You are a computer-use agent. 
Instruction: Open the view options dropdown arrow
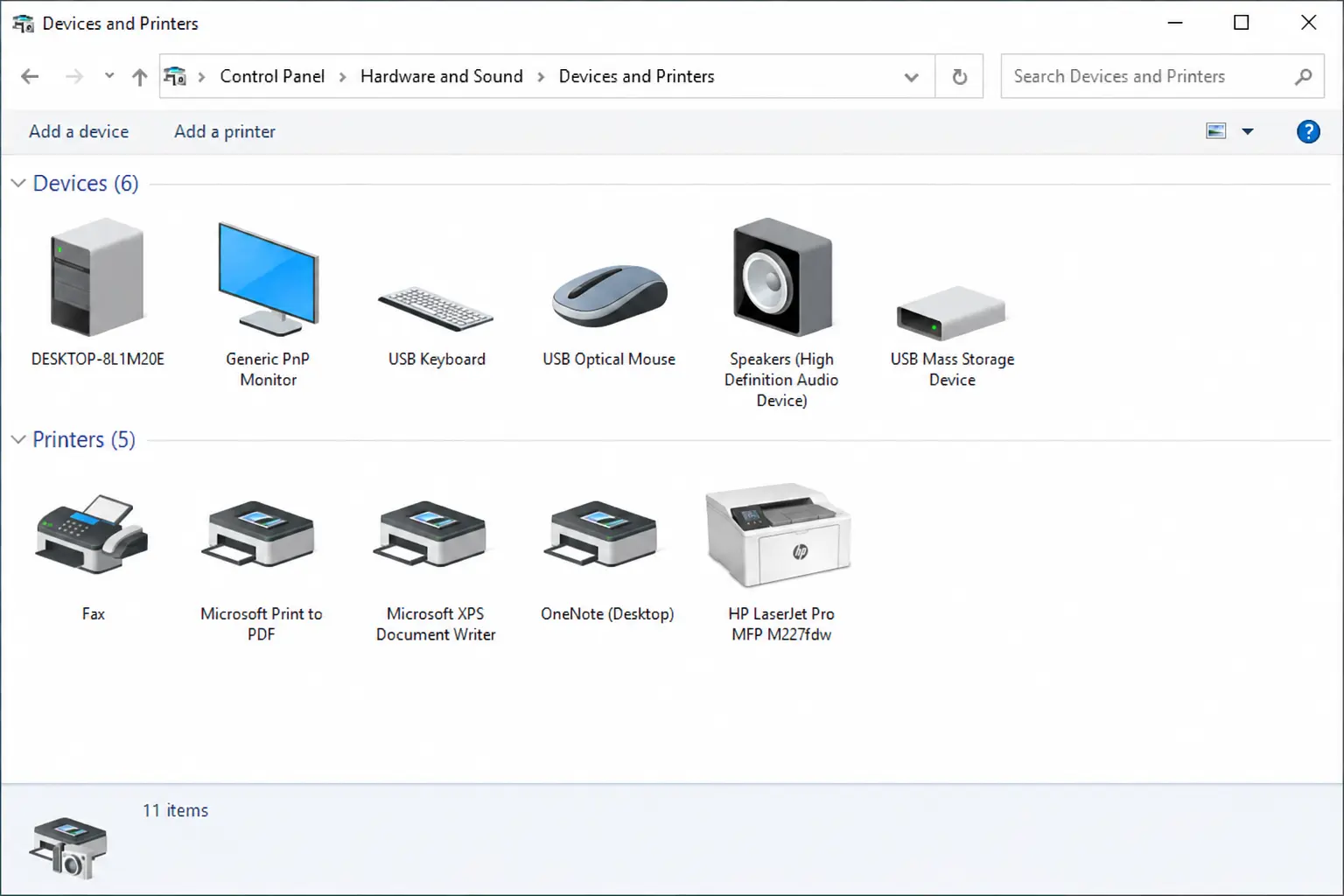1248,131
